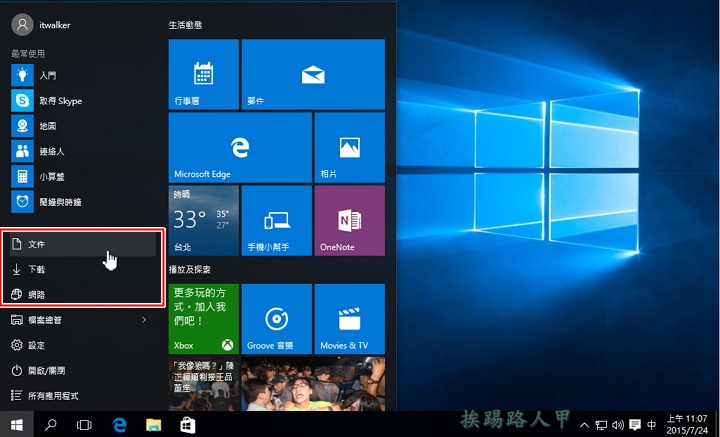Expand the 檔案總管 jump list arrow
Viewport: 720px width, 437px height.
click(x=144, y=320)
